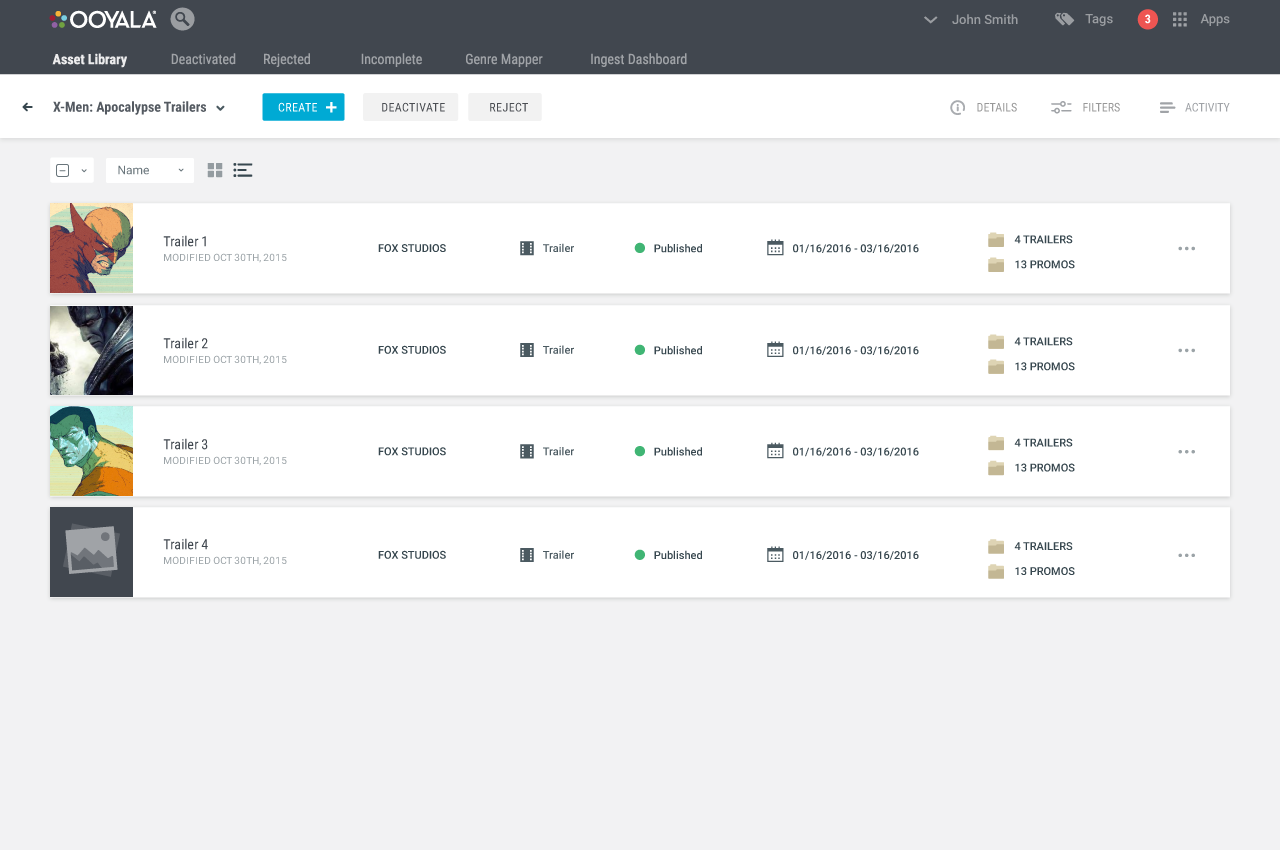Open the 4 Trailers folder on Trailer 1
Image resolution: width=1280 pixels, height=850 pixels.
click(1030, 240)
